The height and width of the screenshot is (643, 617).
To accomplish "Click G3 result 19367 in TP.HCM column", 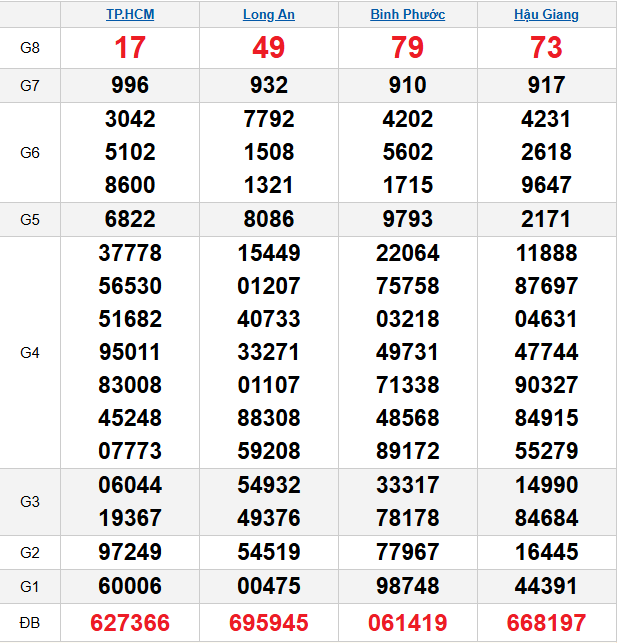I will click(130, 518).
